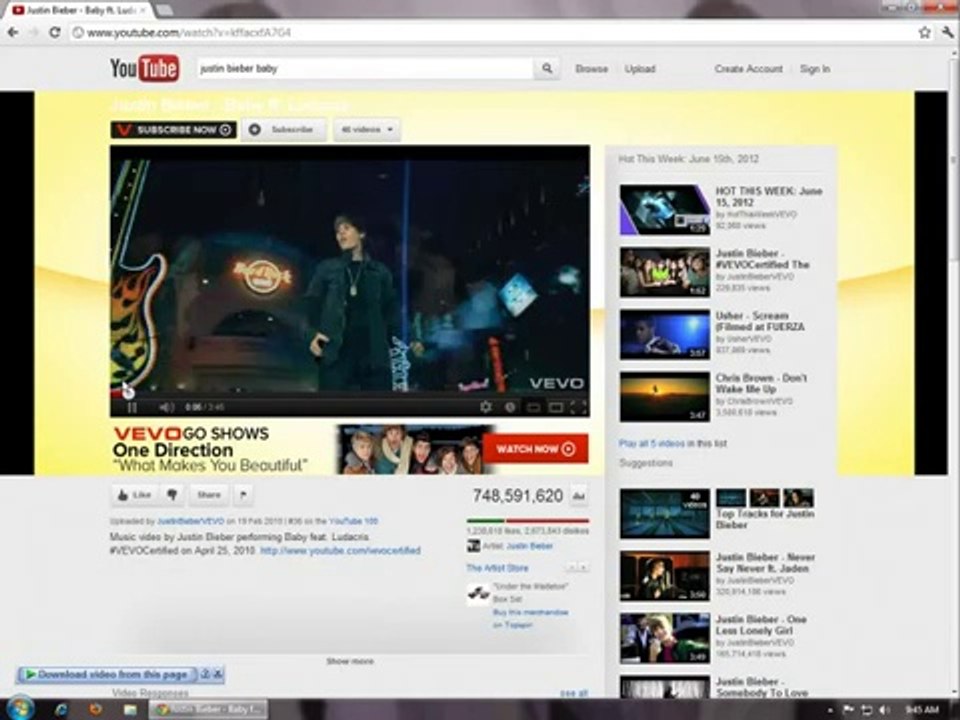Click the VEVO Subscribe Now banner button
Screen dimensions: 960x720
[173, 129]
